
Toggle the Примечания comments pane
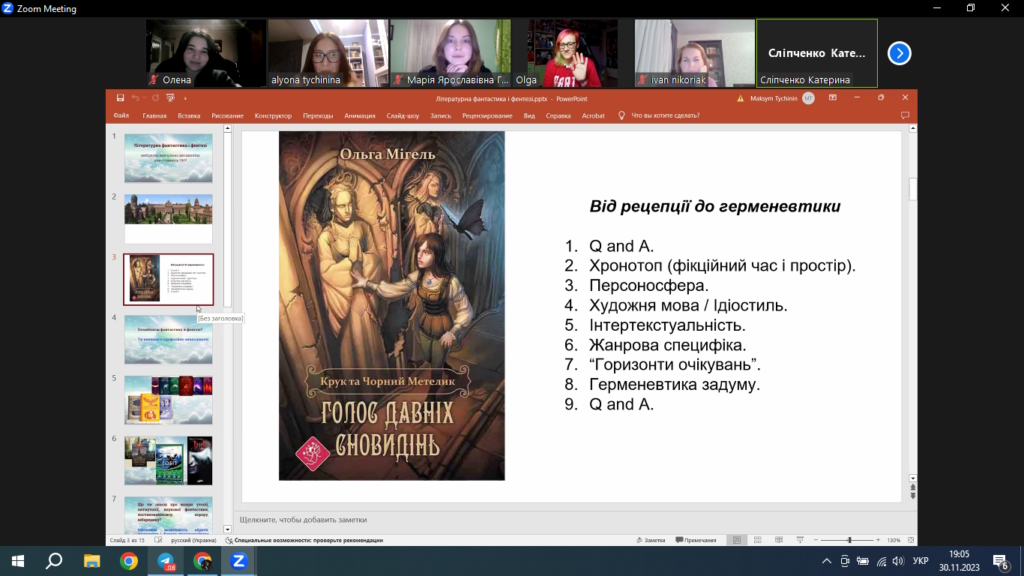click(696, 540)
